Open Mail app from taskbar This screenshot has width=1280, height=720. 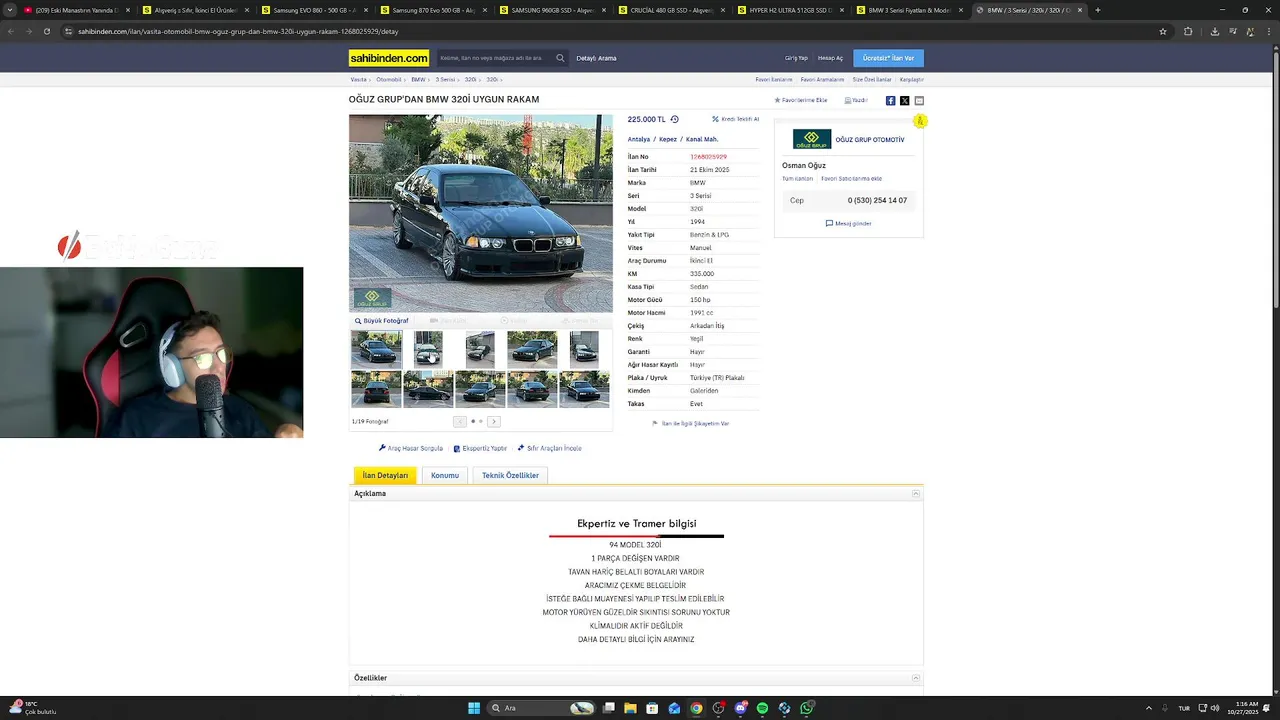tap(674, 708)
